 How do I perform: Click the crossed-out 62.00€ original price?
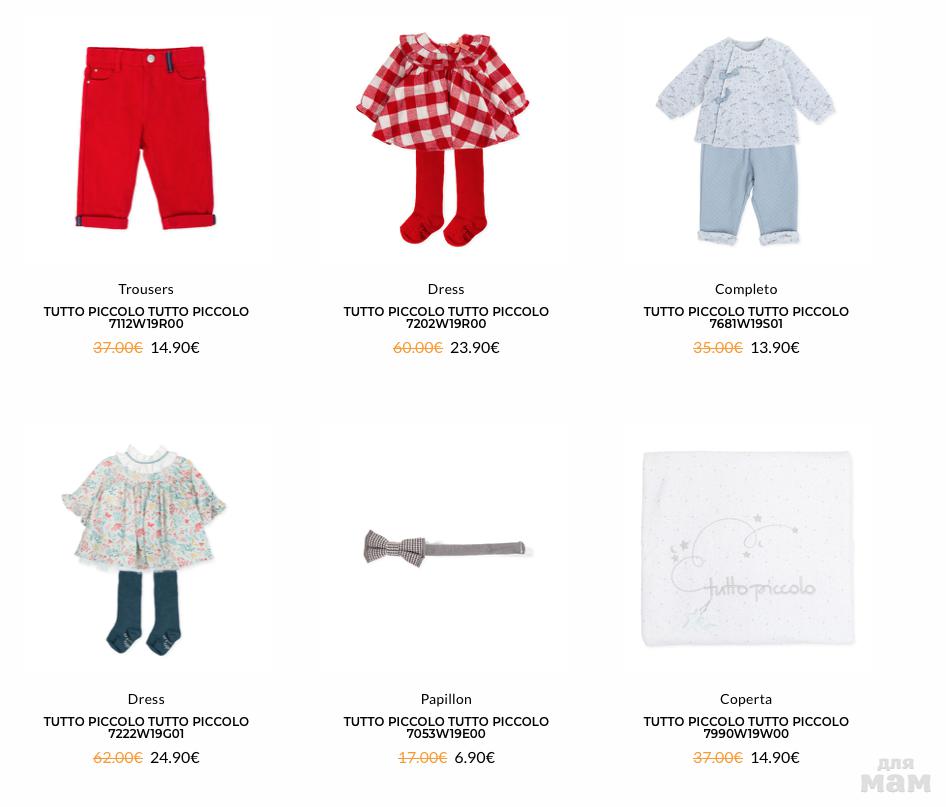118,758
